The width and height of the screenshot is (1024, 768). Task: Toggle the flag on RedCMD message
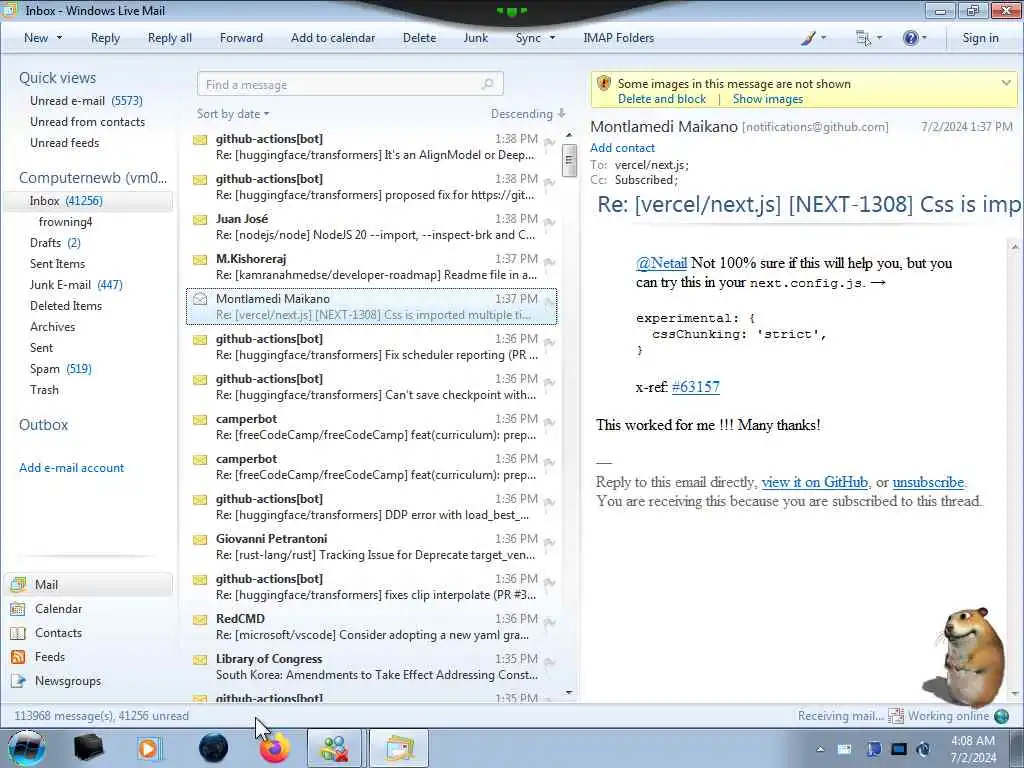[549, 622]
